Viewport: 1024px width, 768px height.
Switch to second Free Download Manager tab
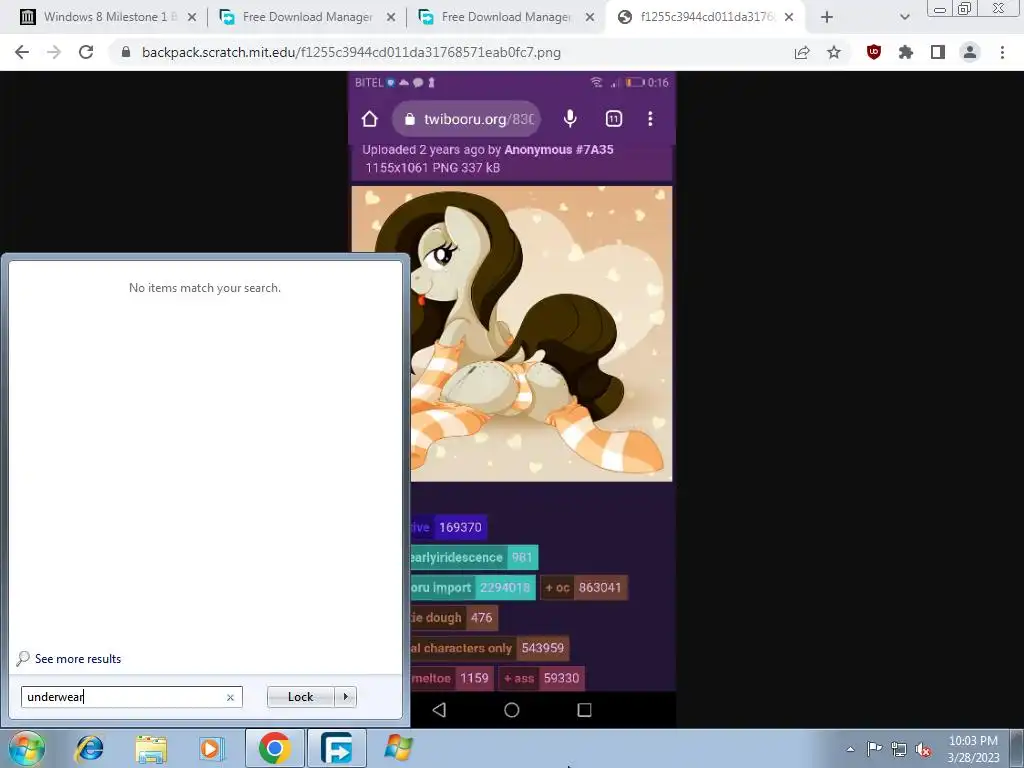click(505, 17)
